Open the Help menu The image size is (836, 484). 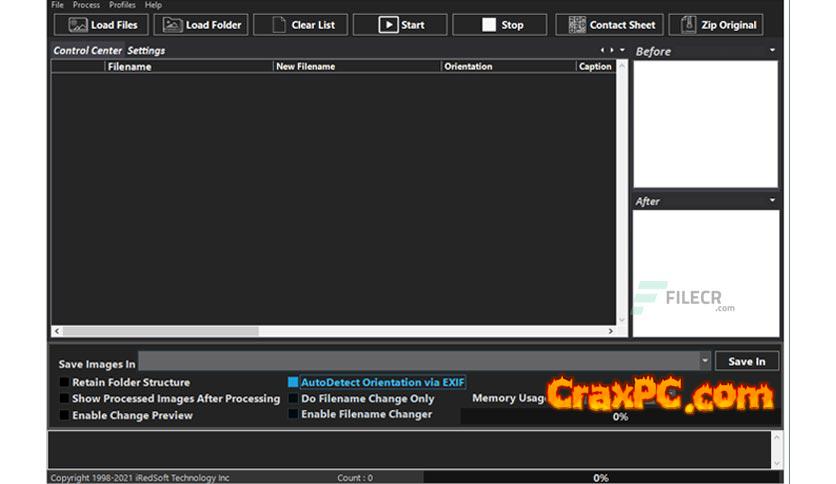[153, 5]
